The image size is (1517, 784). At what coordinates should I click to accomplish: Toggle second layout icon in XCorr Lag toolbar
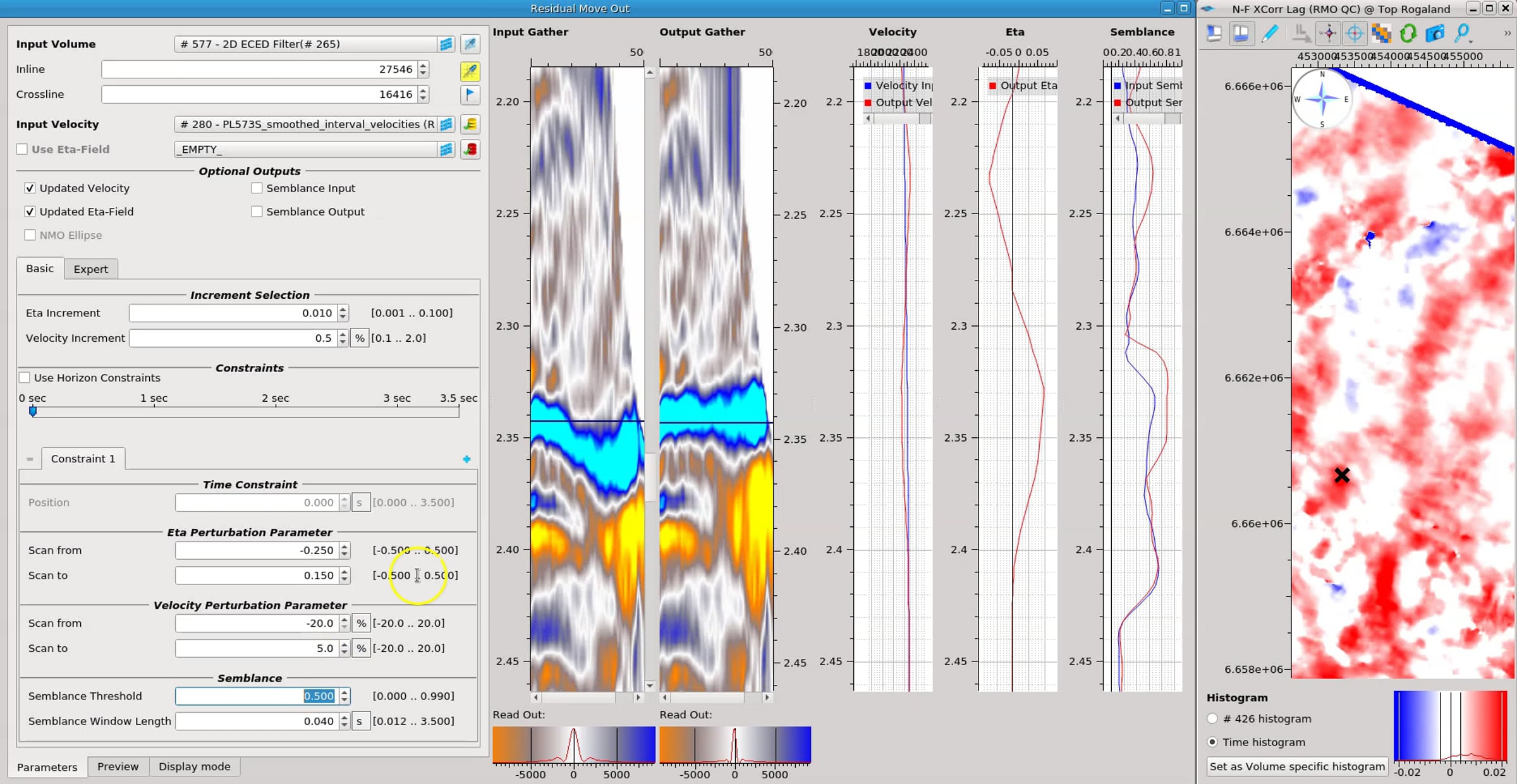pos(1241,33)
